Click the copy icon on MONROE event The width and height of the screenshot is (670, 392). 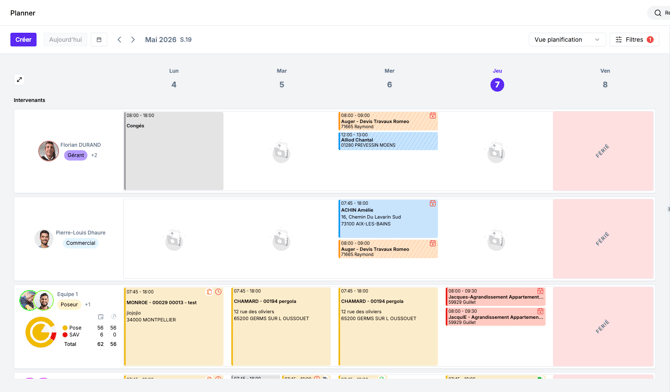(x=209, y=292)
